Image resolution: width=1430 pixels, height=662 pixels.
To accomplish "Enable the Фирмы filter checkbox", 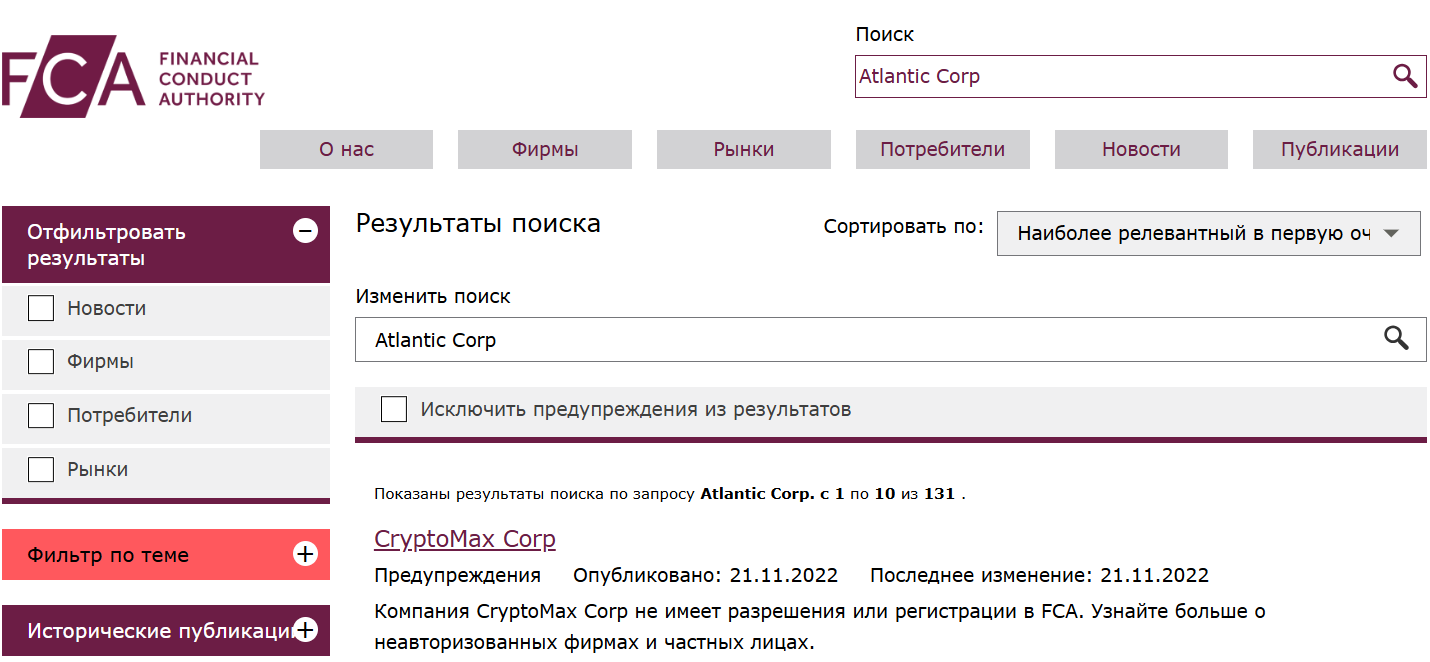I will pyautogui.click(x=40, y=363).
